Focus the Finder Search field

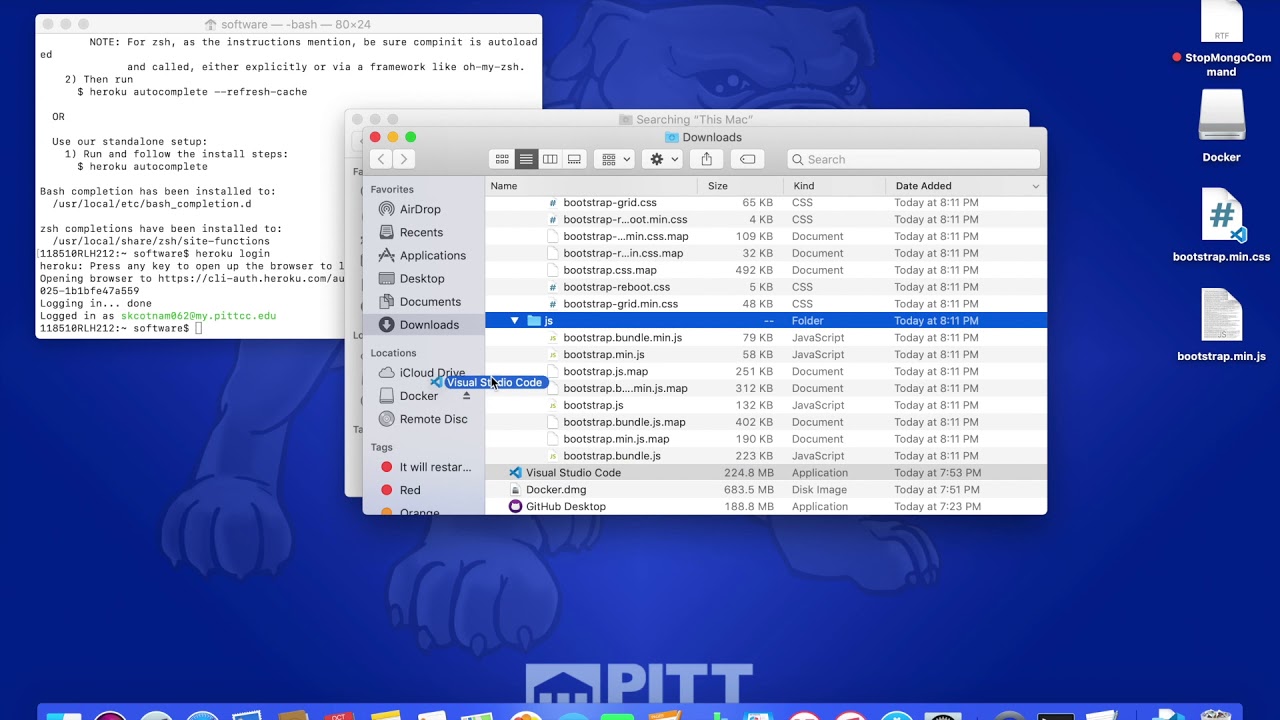click(x=913, y=159)
